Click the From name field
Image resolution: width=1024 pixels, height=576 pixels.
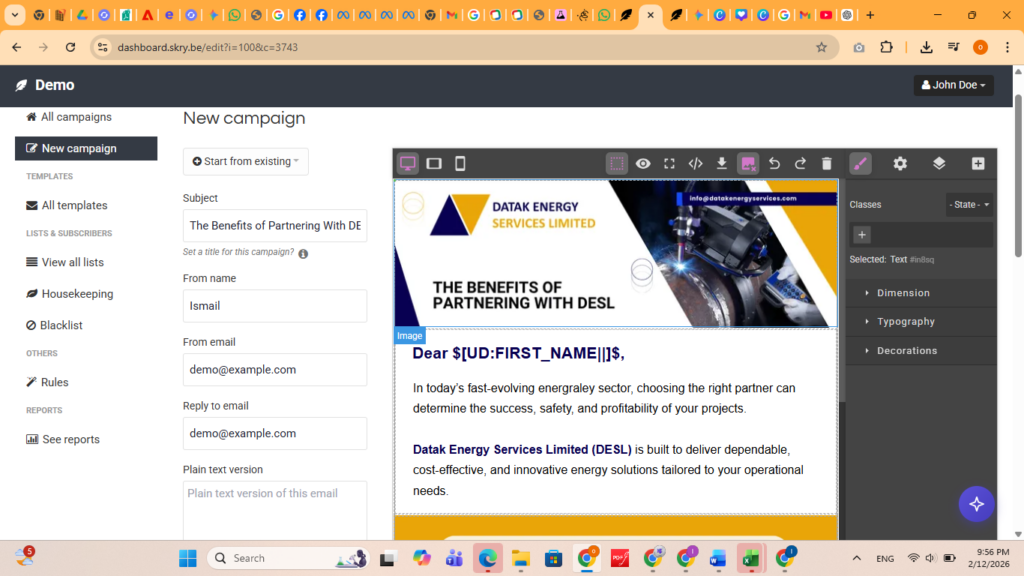[275, 306]
